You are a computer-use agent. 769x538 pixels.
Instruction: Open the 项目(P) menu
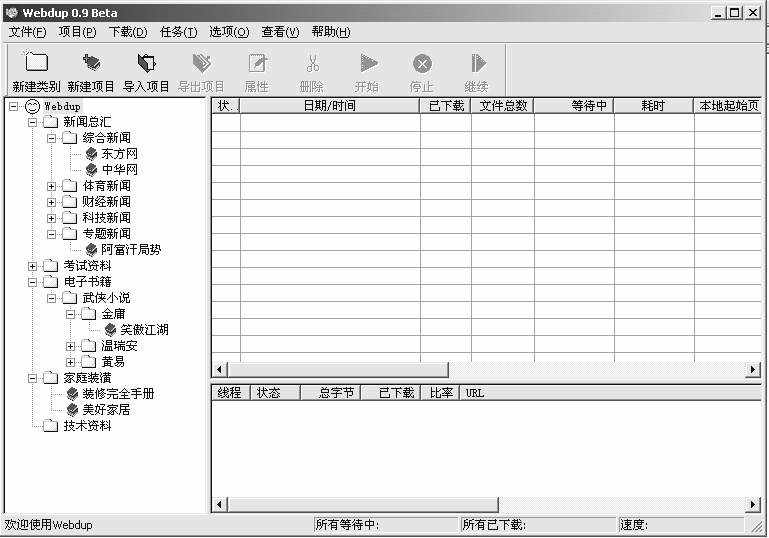[x=77, y=32]
